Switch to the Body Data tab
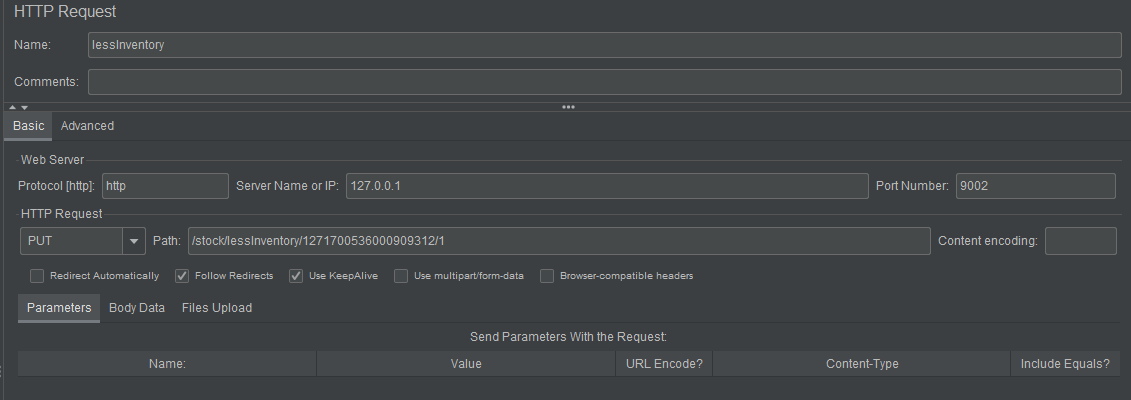The height and width of the screenshot is (400, 1131). 137,308
